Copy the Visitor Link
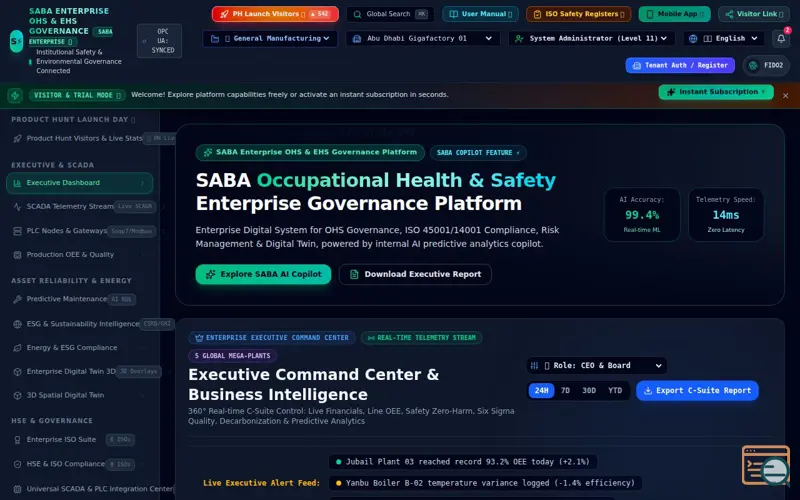 pyautogui.click(x=754, y=14)
